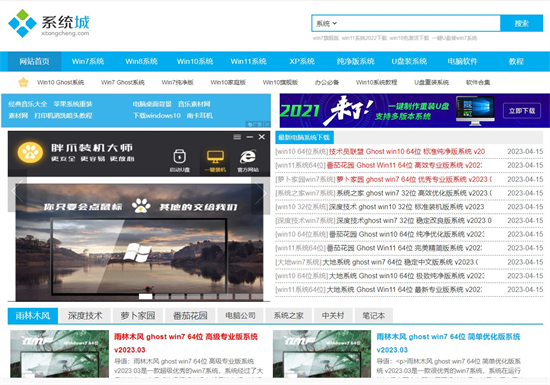Open the red 雨林木风 ghost win7 高级专业版系统 title

pos(186,343)
